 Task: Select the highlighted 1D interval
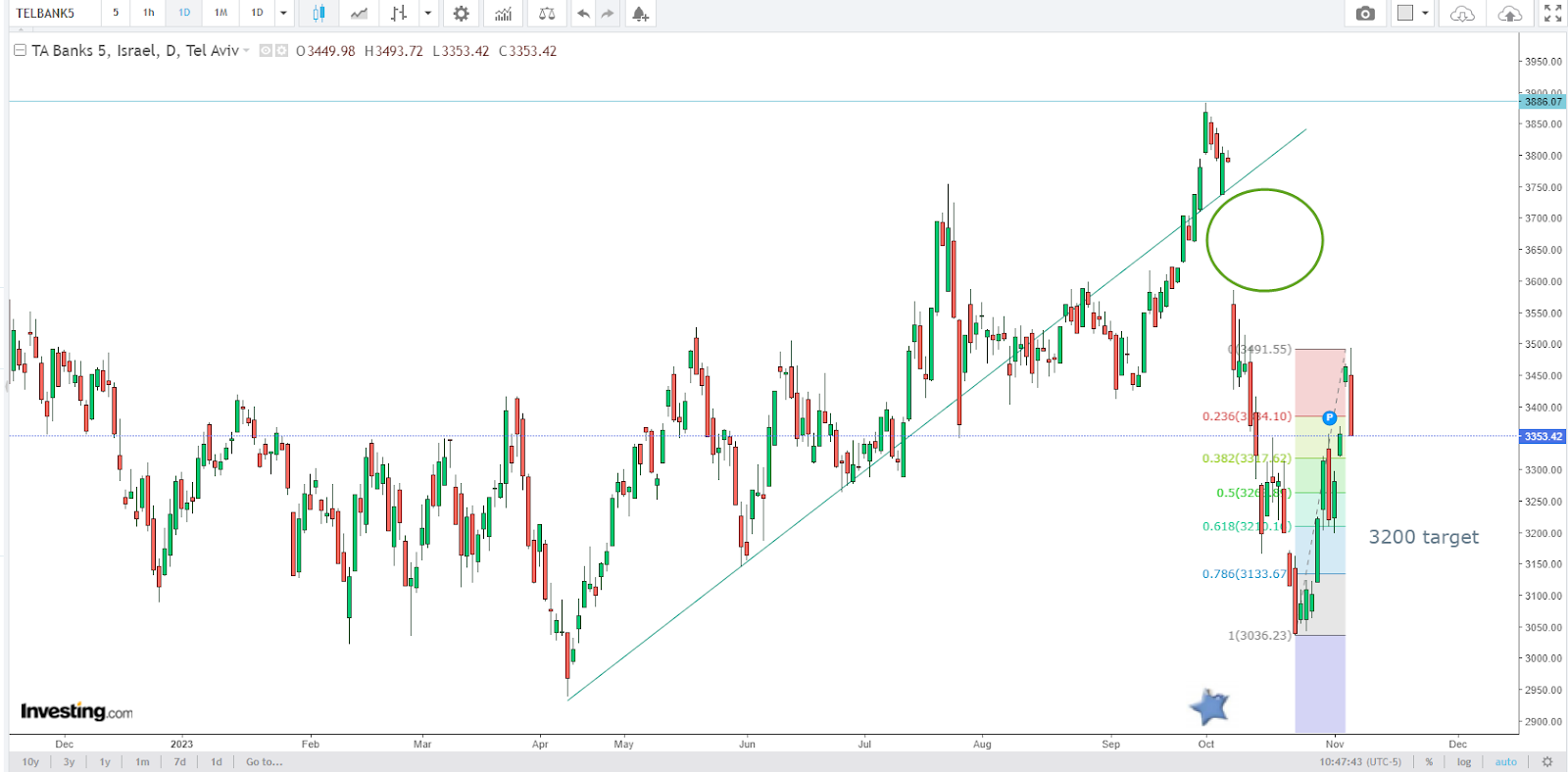[x=184, y=13]
